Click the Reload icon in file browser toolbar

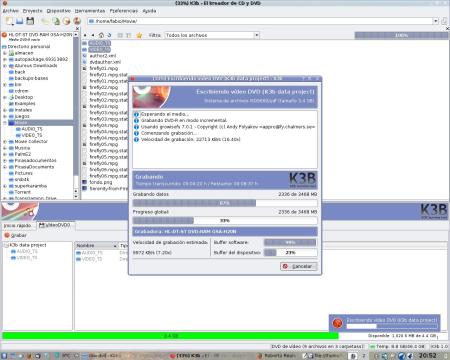(109, 35)
